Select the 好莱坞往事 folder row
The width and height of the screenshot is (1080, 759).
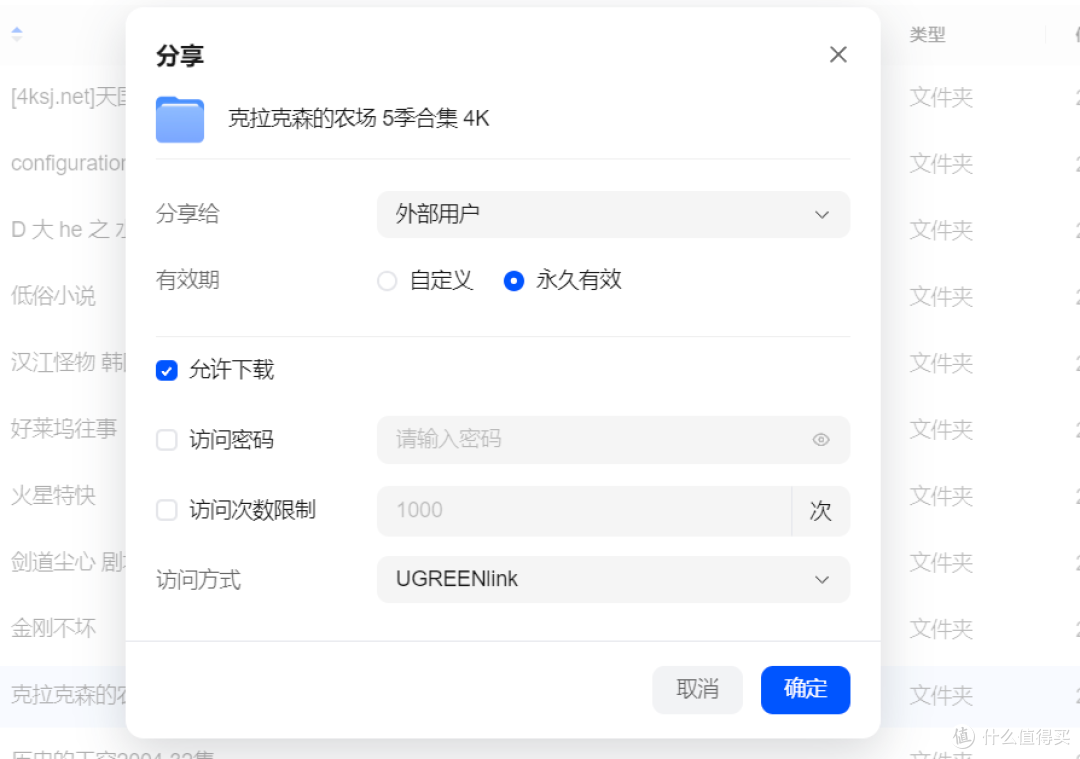pos(63,428)
